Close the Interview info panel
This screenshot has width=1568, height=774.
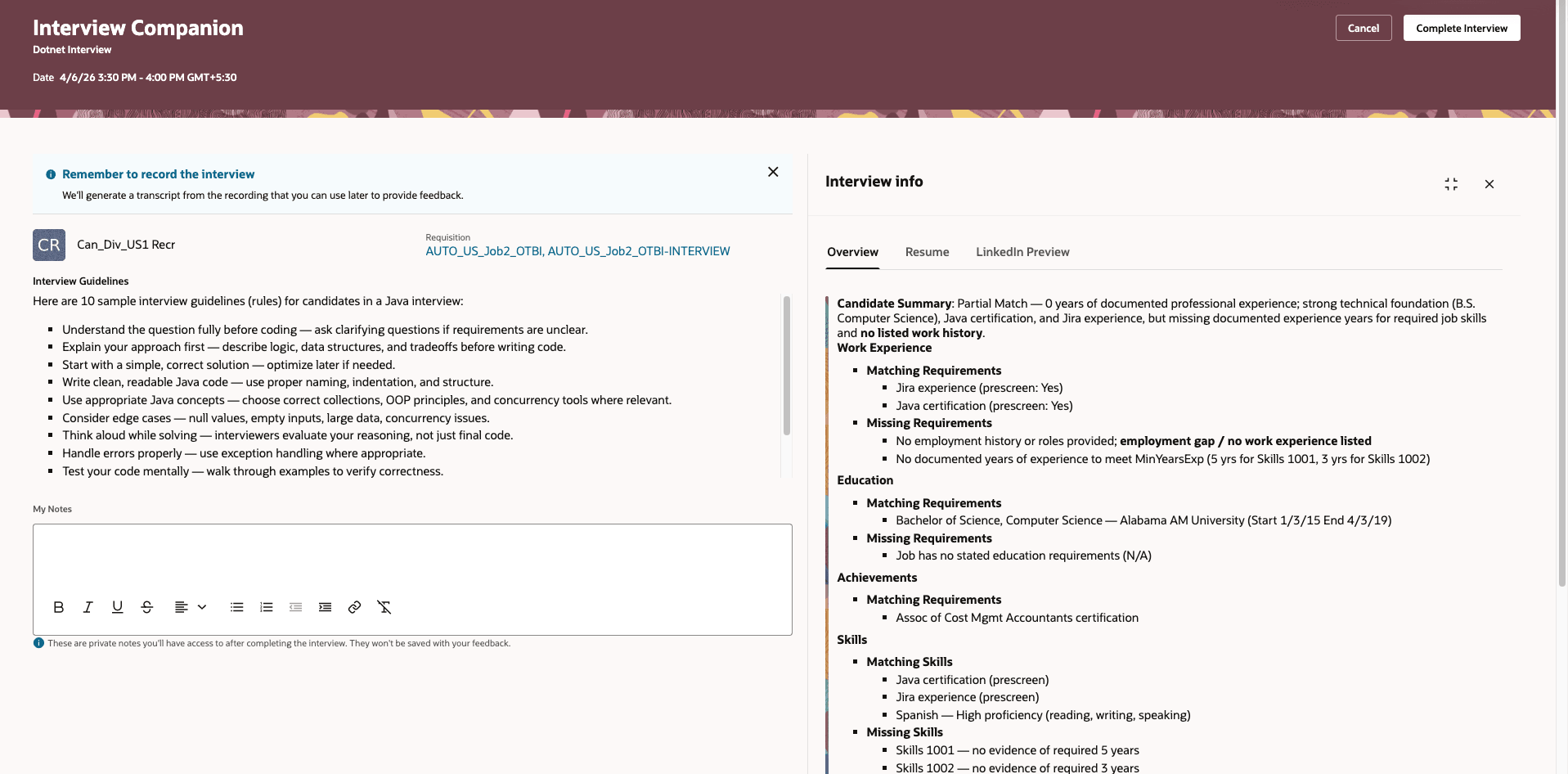1489,184
